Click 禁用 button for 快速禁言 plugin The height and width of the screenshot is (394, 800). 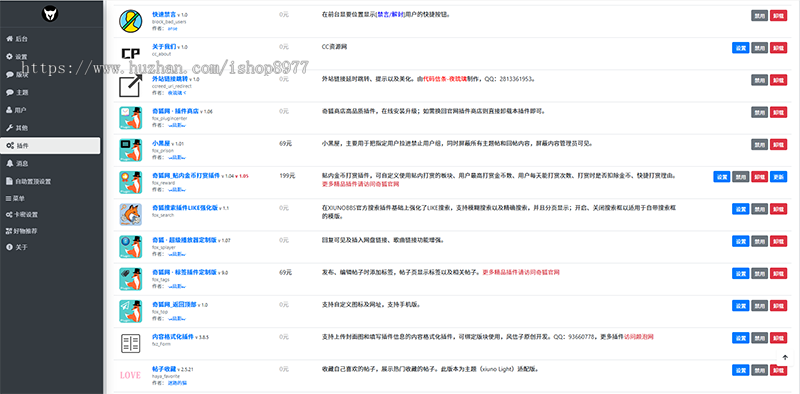[759, 16]
